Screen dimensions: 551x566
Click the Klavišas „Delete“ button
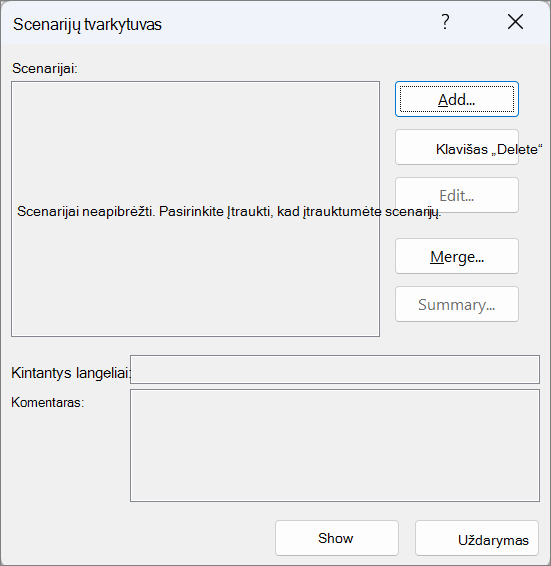(x=457, y=147)
